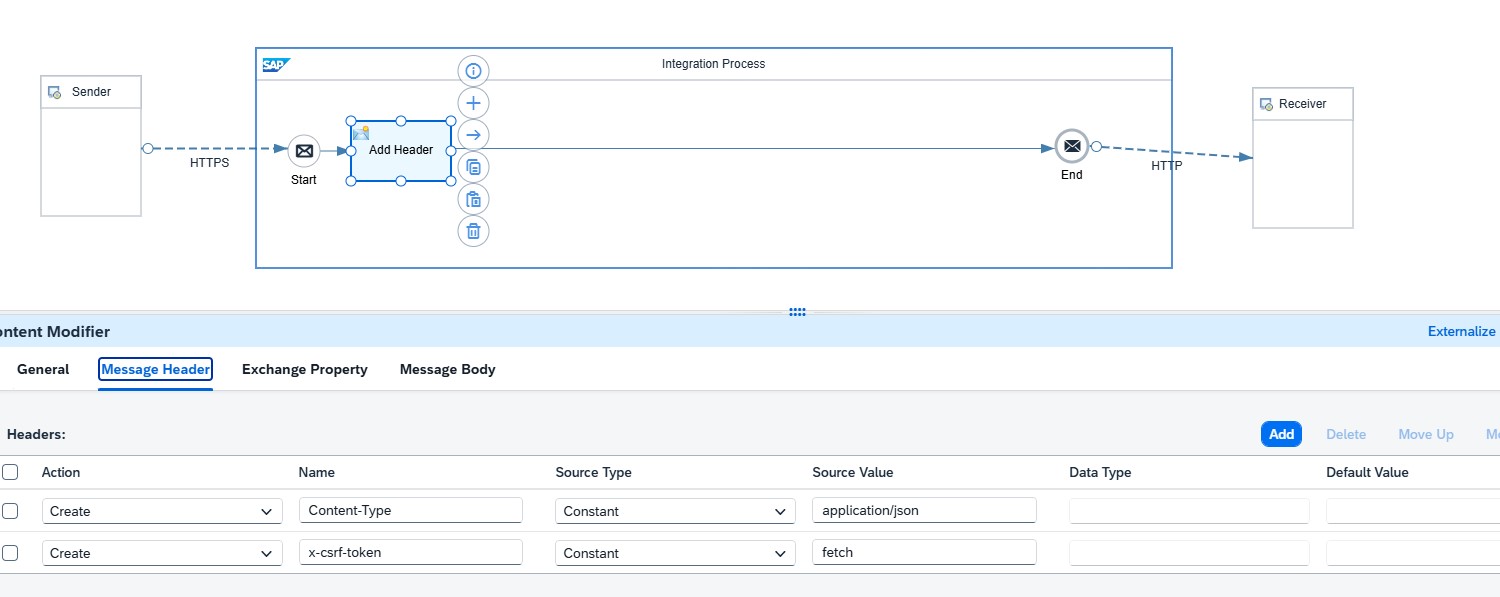Open the Message Body tab
This screenshot has width=1500, height=597.
point(447,370)
